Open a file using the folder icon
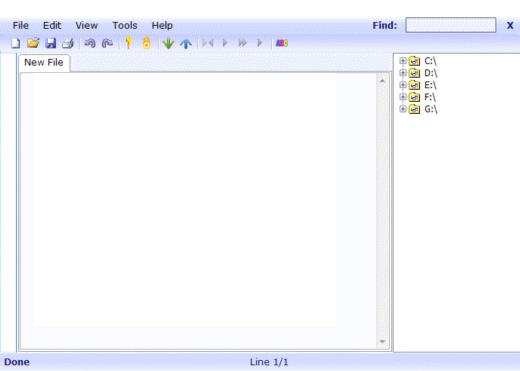 33,43
